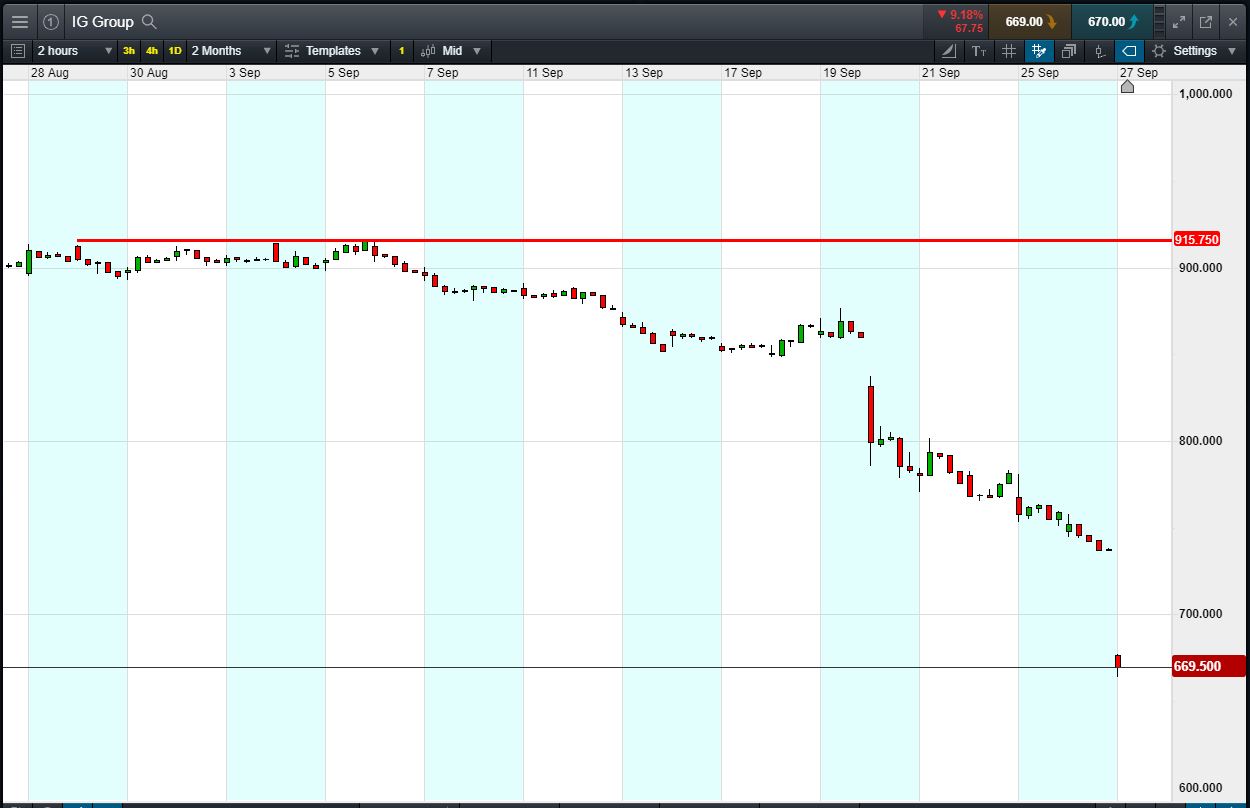
Task: Click the 670.00 buy price button
Action: click(1111, 21)
